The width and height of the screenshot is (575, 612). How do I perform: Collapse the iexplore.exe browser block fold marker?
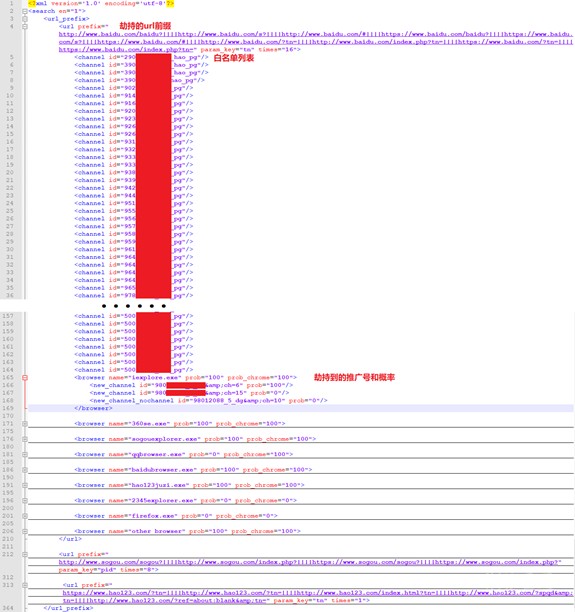(25, 377)
